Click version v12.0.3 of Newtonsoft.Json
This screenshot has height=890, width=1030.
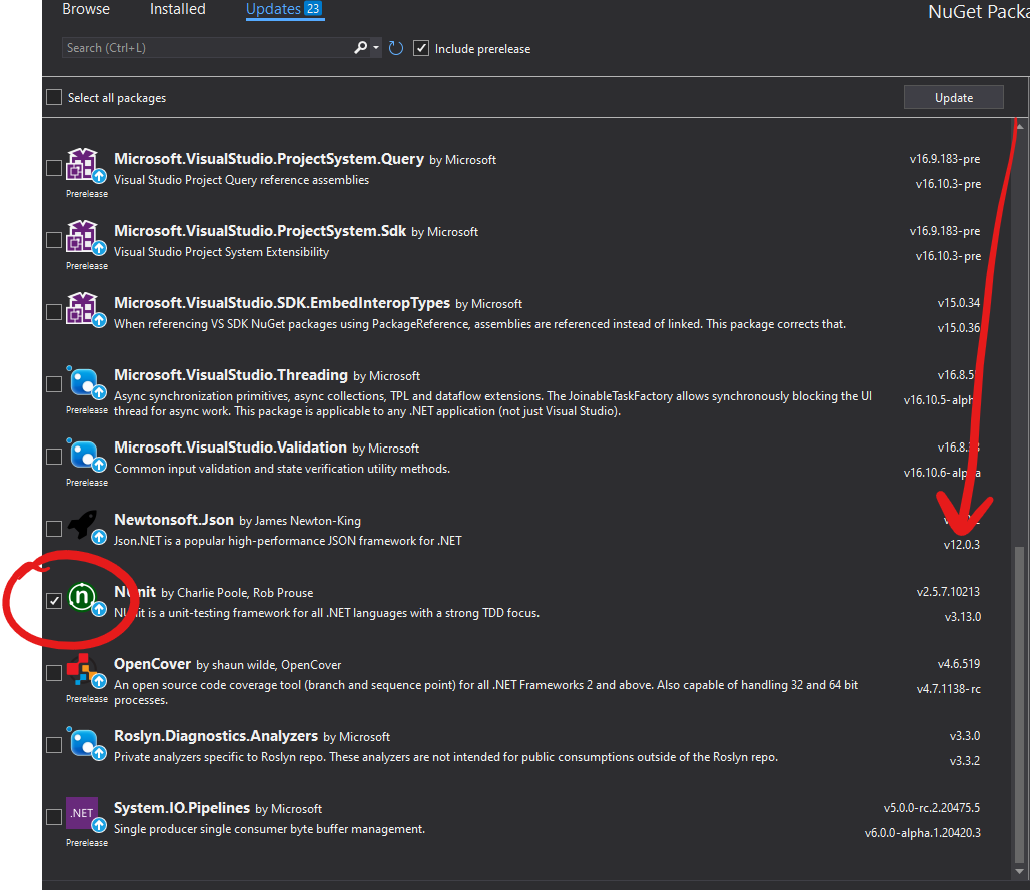pos(961,545)
